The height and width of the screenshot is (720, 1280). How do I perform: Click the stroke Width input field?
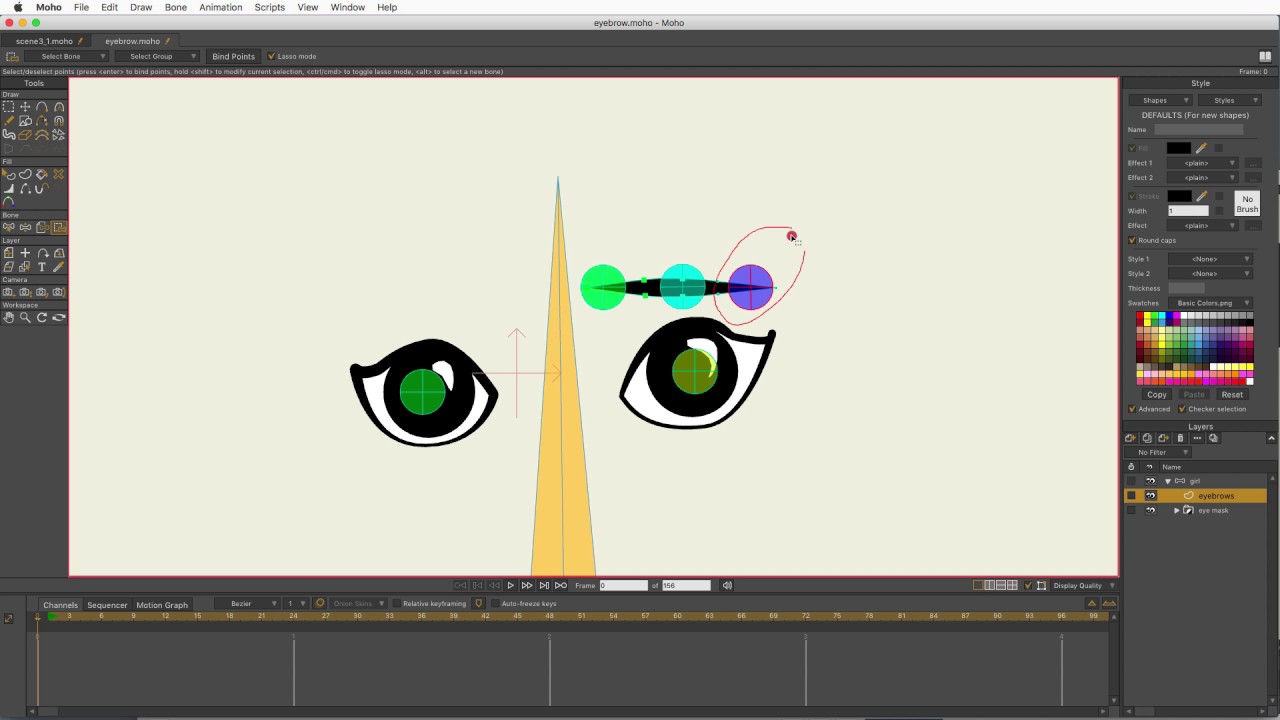pyautogui.click(x=1188, y=211)
